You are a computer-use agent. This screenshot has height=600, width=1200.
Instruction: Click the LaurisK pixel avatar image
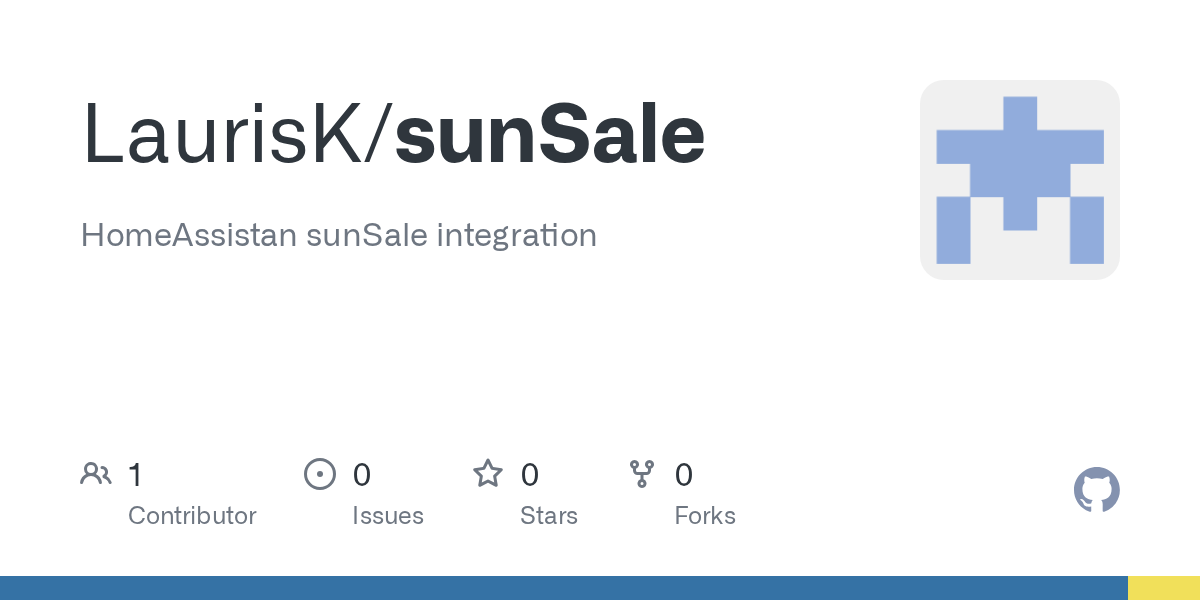tap(1020, 180)
